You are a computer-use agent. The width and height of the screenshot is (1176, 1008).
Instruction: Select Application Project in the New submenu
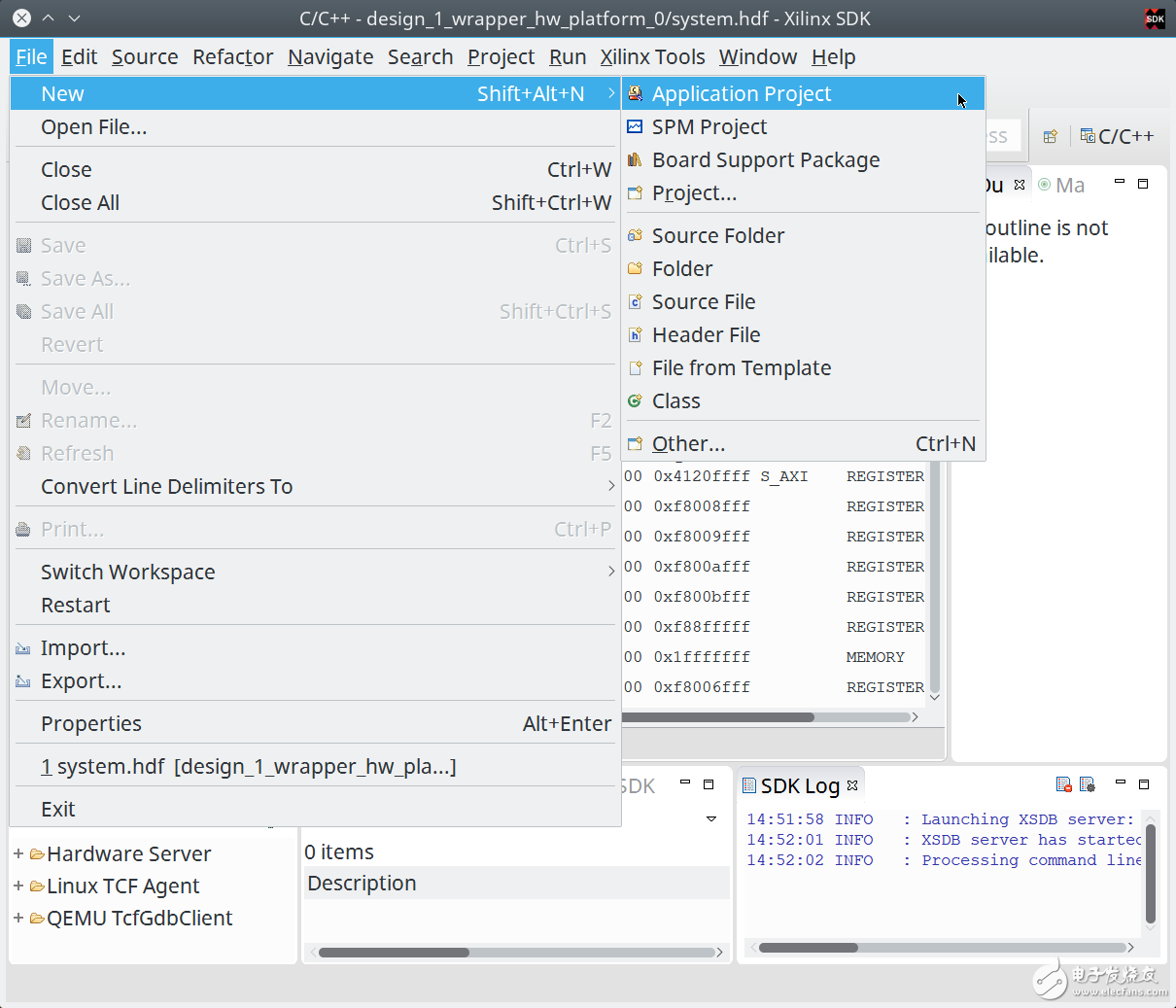pos(741,94)
